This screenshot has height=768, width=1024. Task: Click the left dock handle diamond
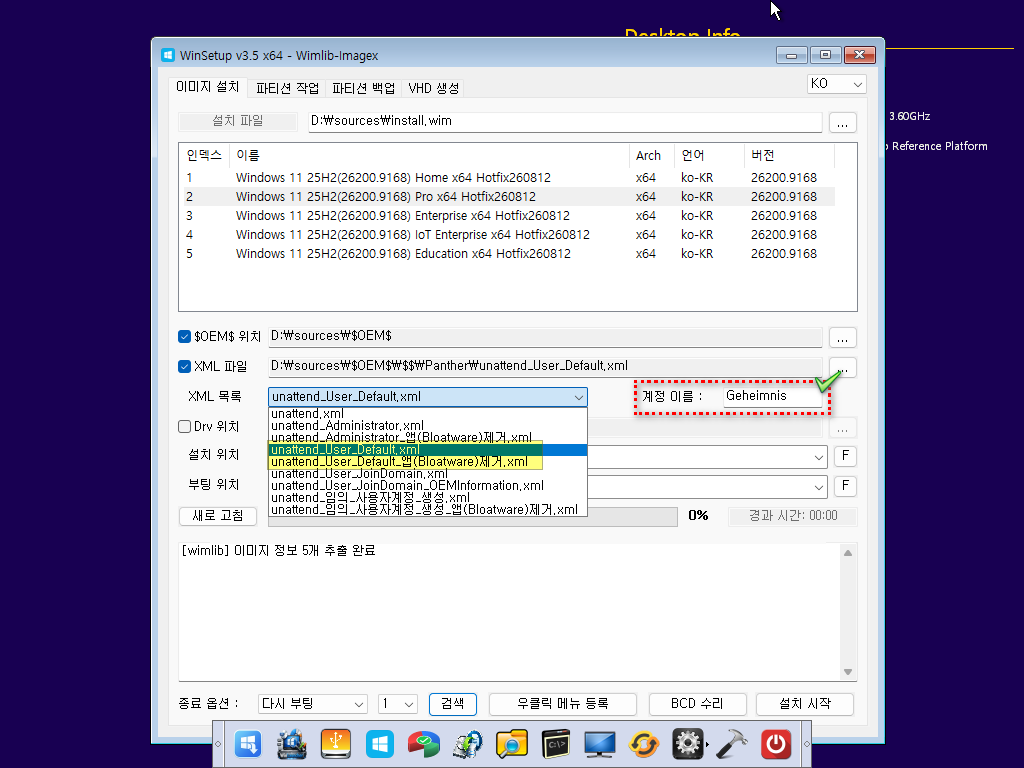click(218, 744)
